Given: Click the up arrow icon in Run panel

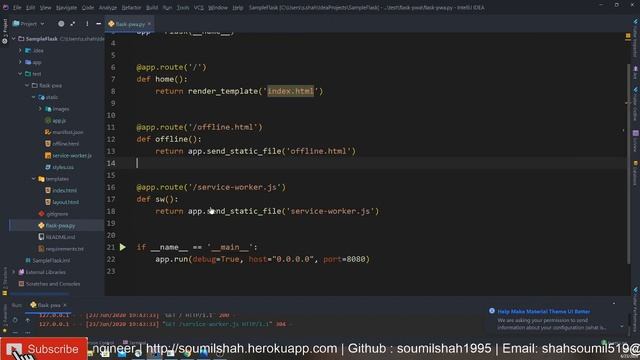Looking at the screenshot, I should (x=27, y=320).
